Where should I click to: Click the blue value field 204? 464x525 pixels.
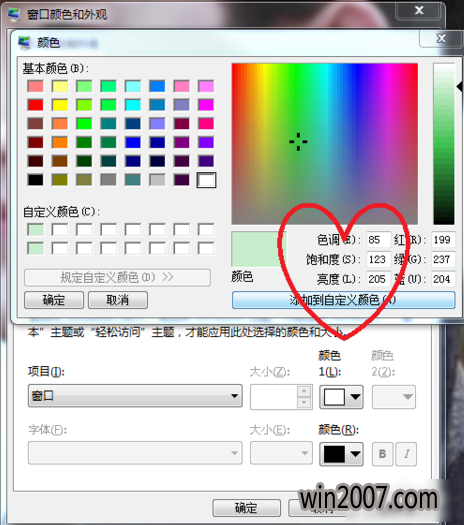coord(443,279)
